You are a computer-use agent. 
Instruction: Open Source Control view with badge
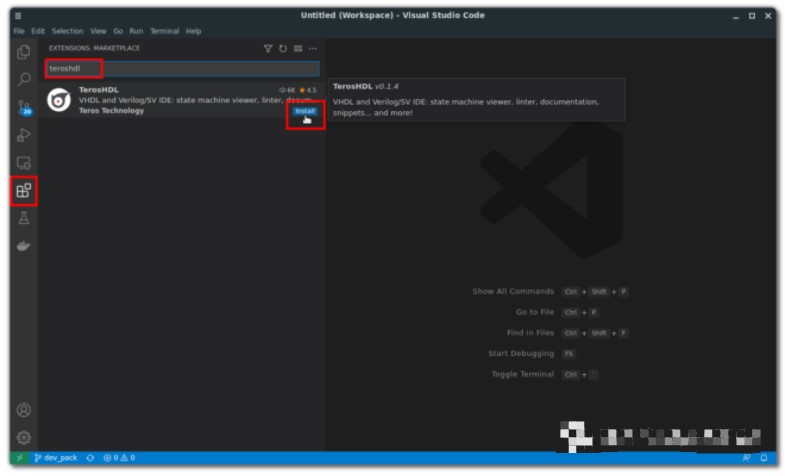(x=24, y=107)
